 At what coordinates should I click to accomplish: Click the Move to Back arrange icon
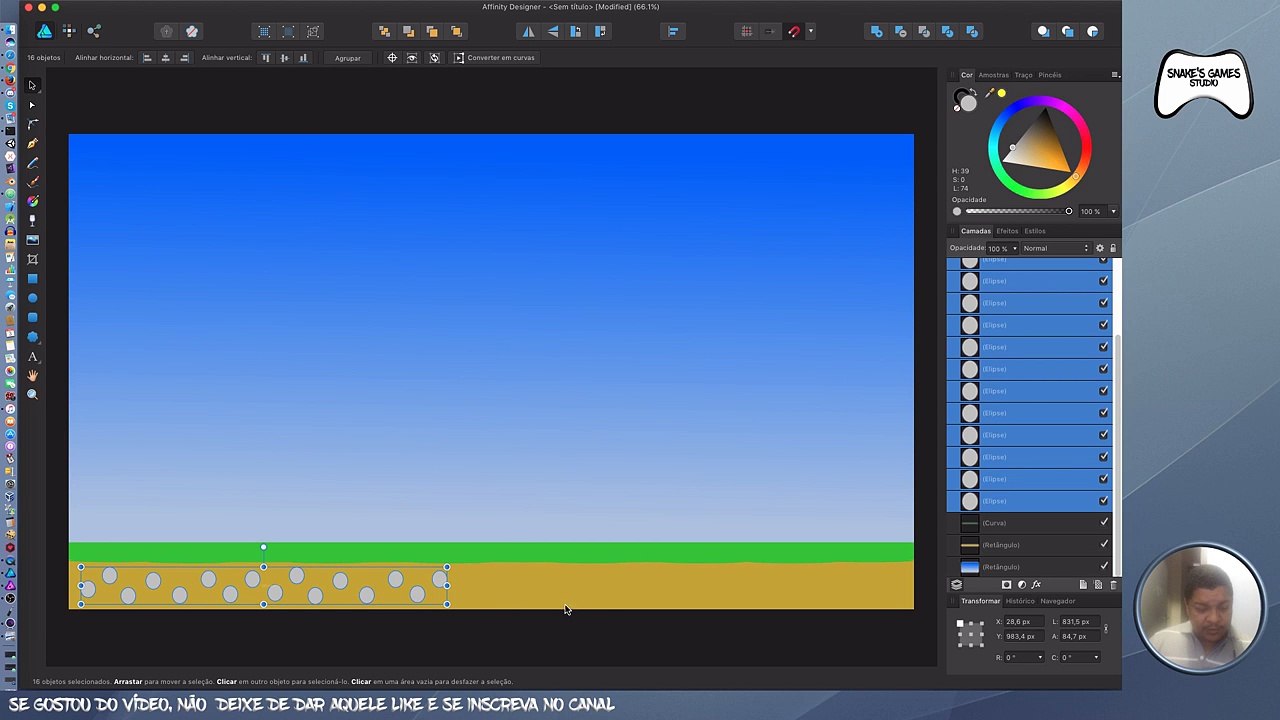click(384, 32)
